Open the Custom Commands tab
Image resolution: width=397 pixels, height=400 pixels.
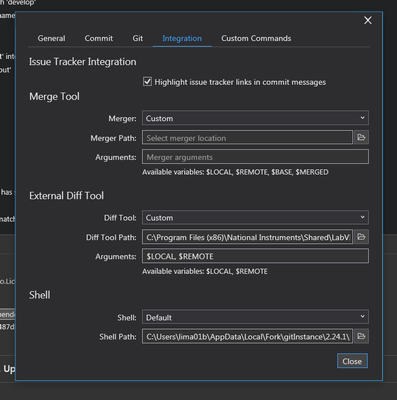(x=256, y=38)
